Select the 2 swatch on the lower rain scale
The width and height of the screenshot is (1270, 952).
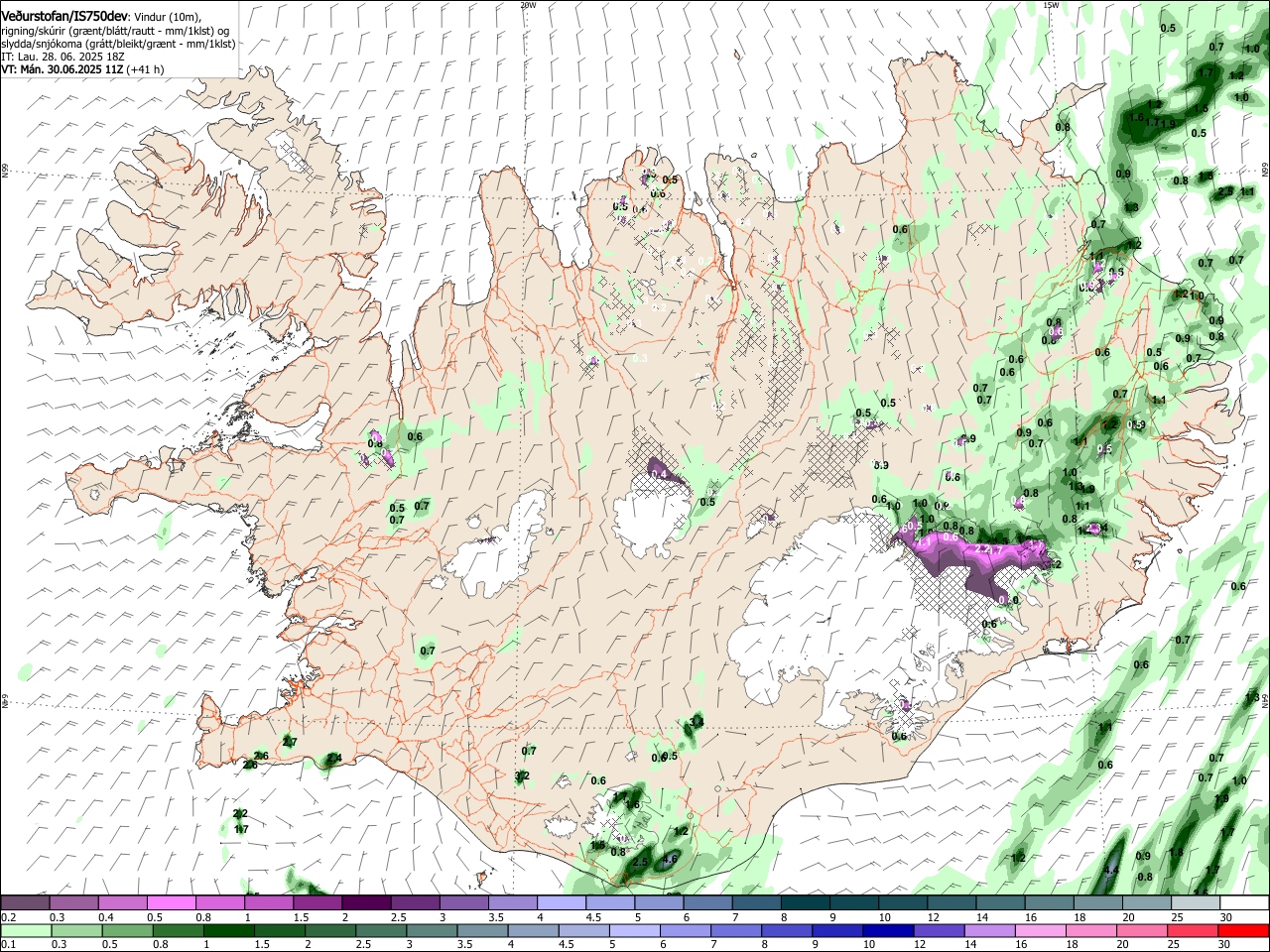pyautogui.click(x=329, y=930)
